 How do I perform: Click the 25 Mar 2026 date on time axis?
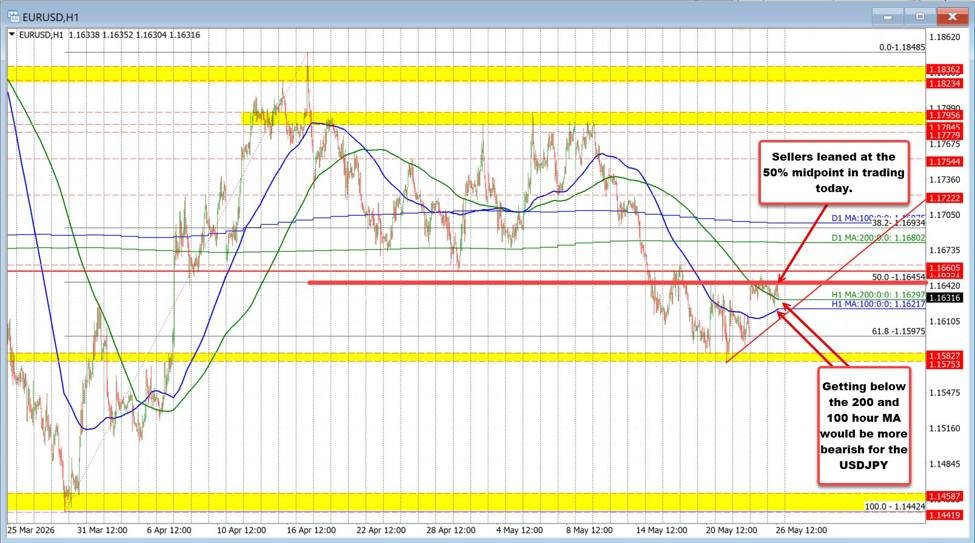click(x=31, y=531)
